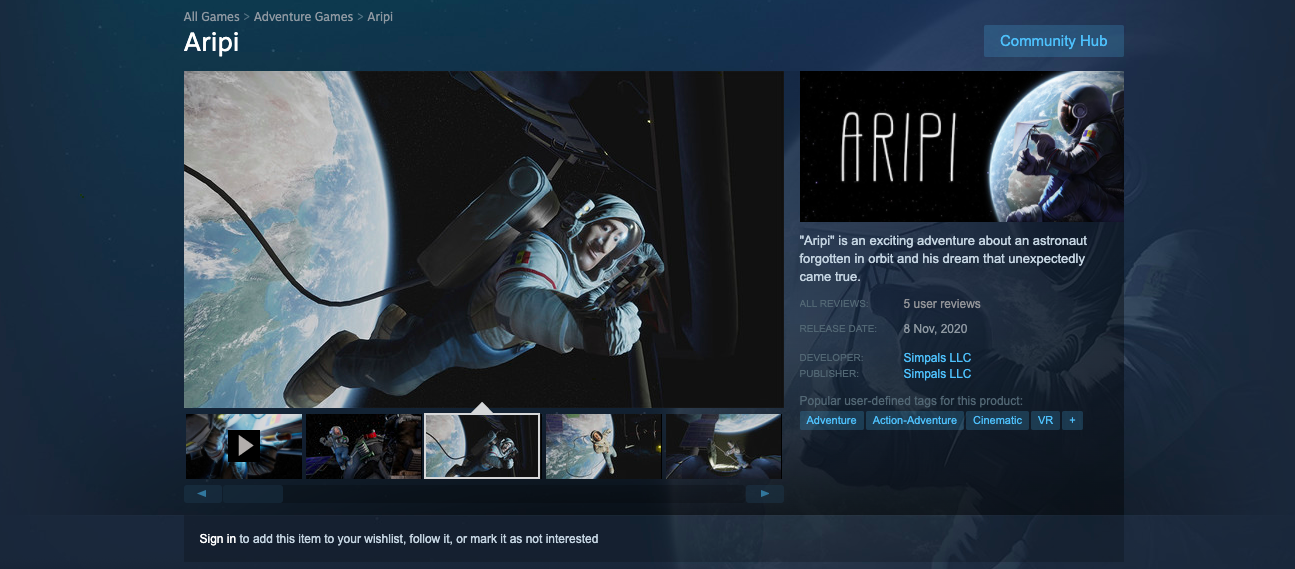This screenshot has width=1295, height=569.
Task: Open Simpals LLC developer page
Action: (937, 357)
